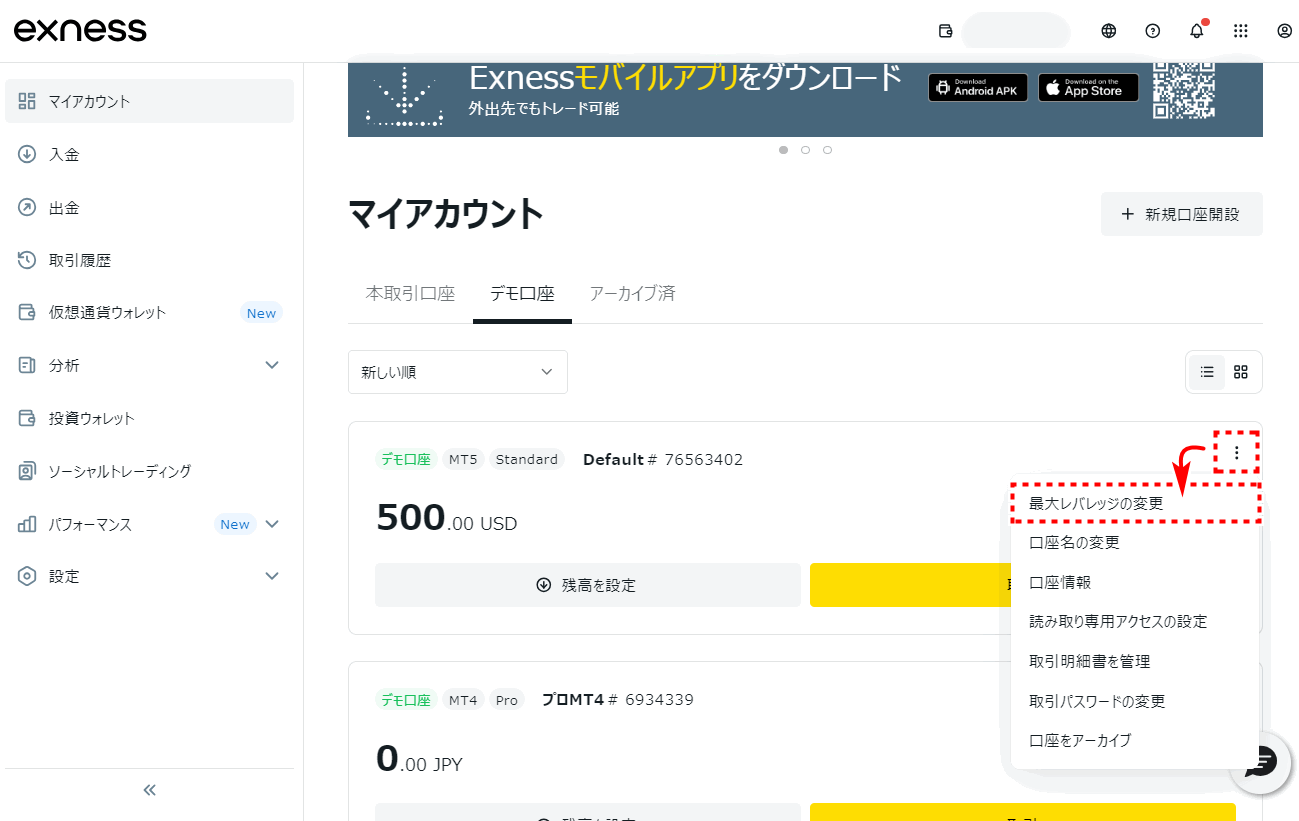
Task: Click 残高を設定 for Default account
Action: 588,585
